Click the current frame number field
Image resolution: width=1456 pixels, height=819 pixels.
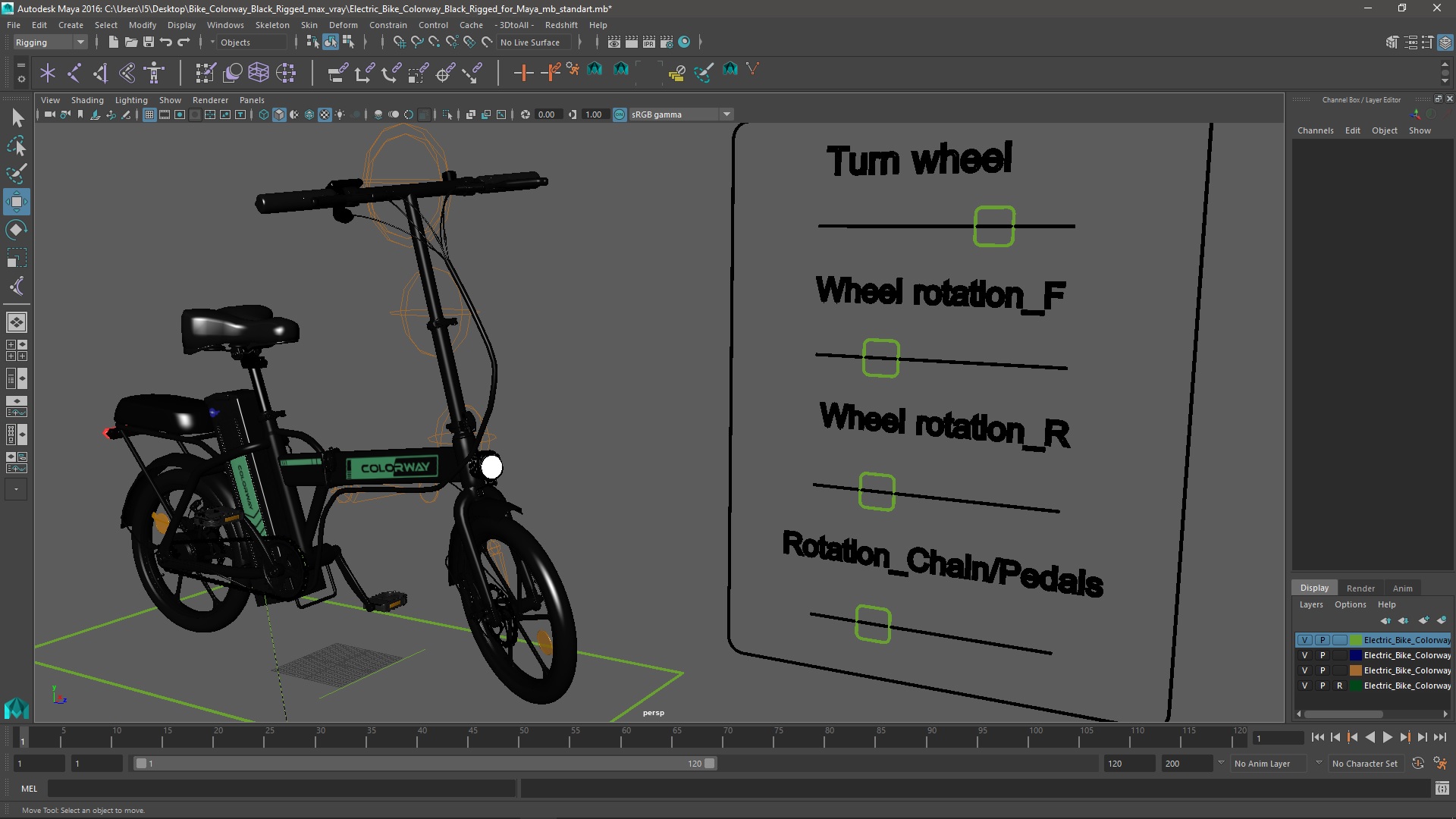click(x=1278, y=738)
